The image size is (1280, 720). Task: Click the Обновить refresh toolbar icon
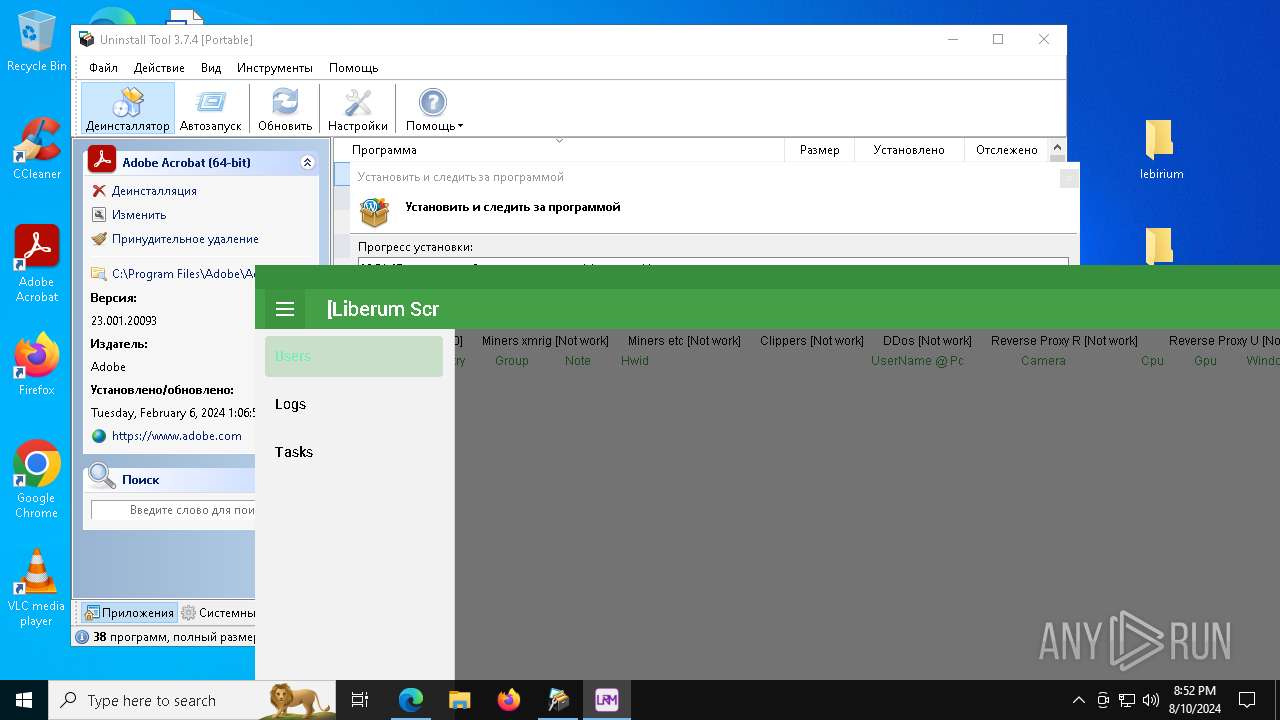coord(285,109)
